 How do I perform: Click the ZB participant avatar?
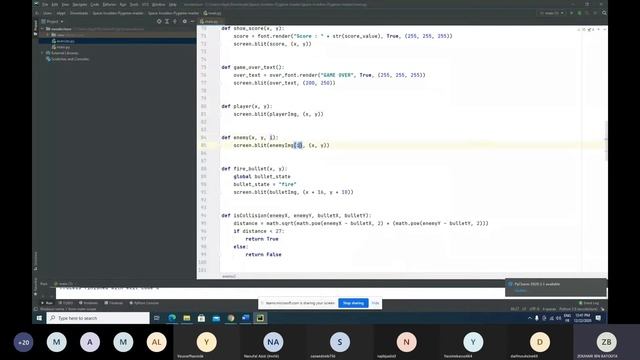click(607, 342)
